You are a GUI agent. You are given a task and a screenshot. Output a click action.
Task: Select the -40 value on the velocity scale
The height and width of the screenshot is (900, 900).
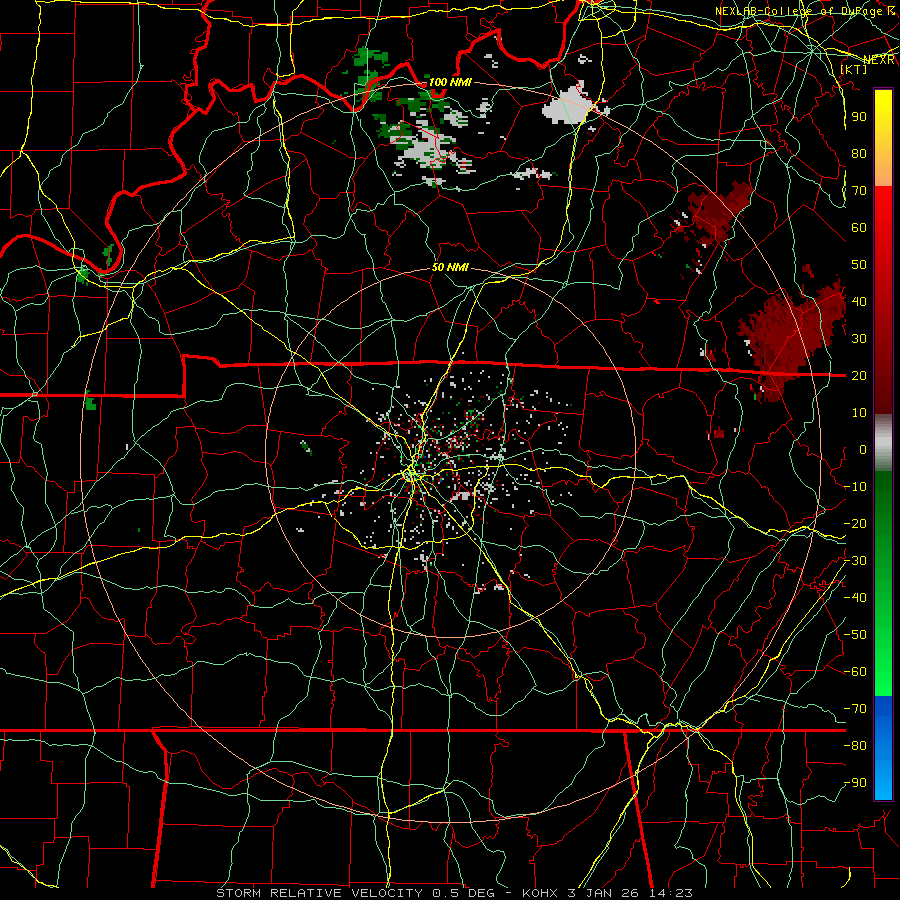855,598
